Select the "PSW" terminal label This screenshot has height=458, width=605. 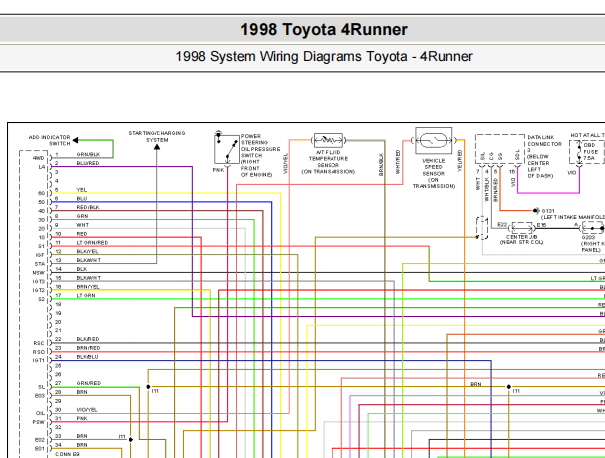(x=39, y=422)
